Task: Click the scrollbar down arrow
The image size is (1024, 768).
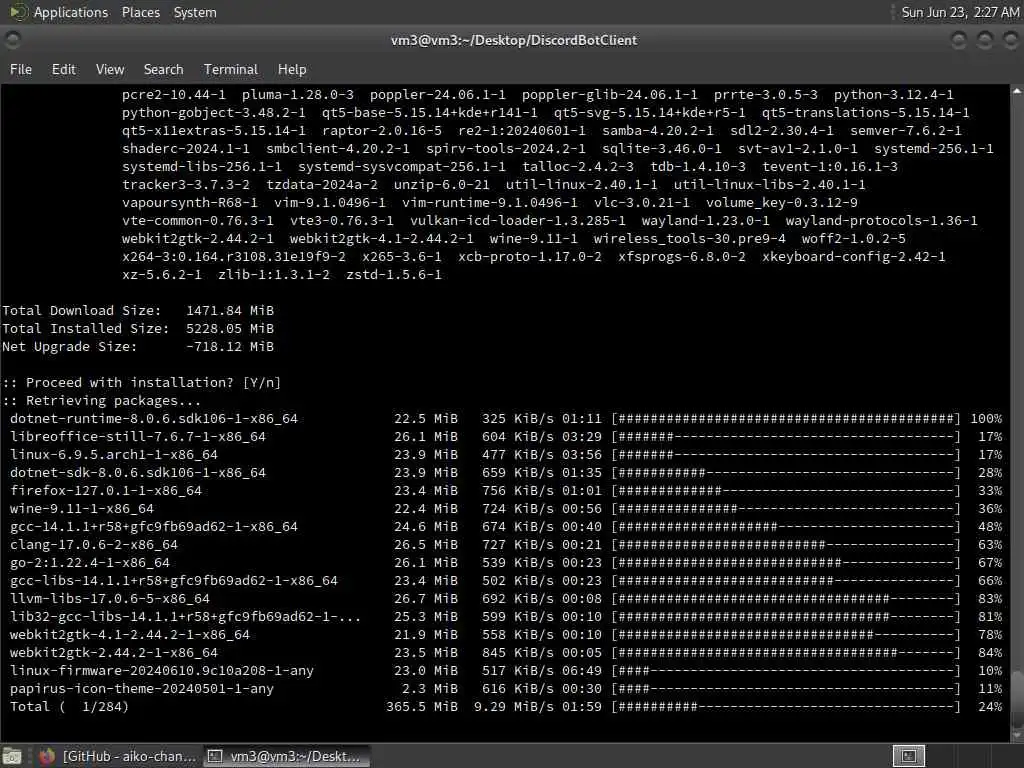Action: tap(1017, 736)
